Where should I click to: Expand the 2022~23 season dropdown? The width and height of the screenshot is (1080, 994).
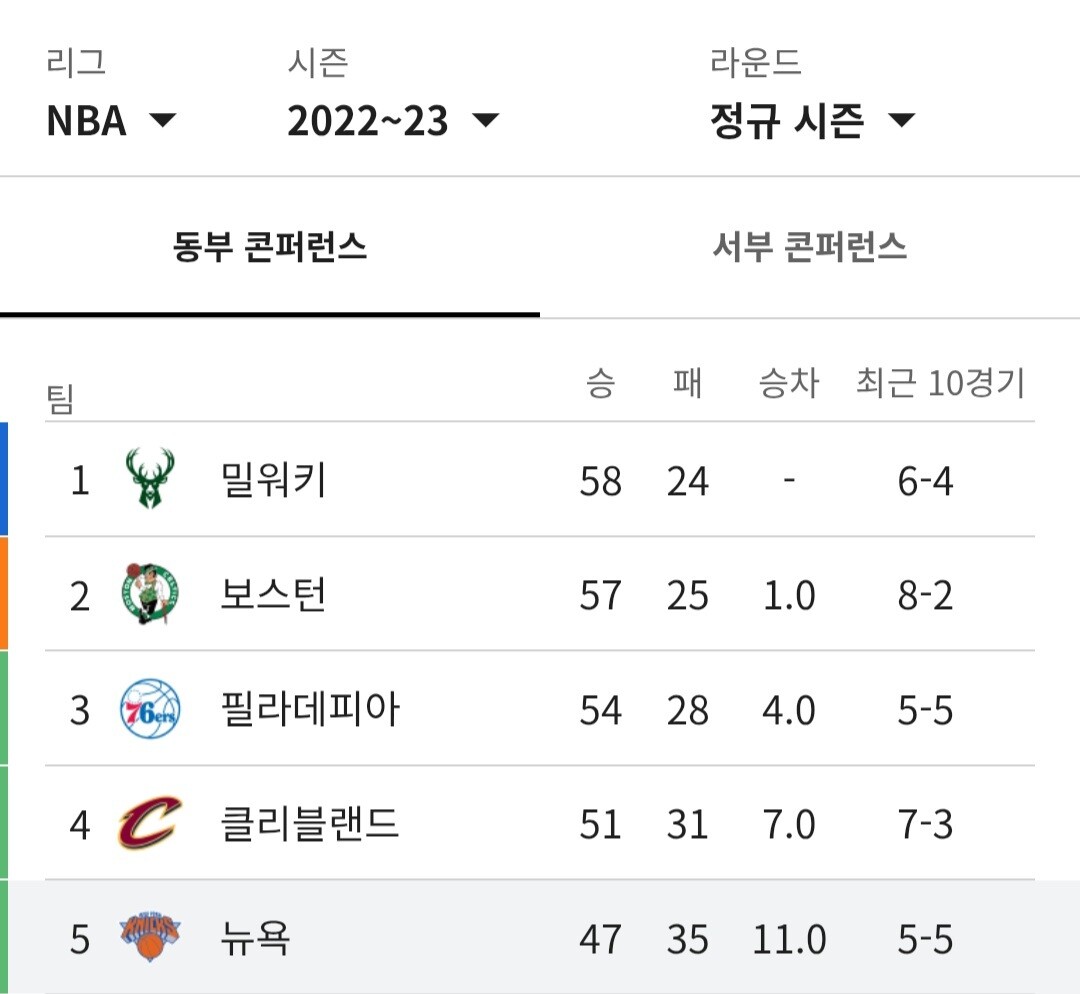pos(393,121)
